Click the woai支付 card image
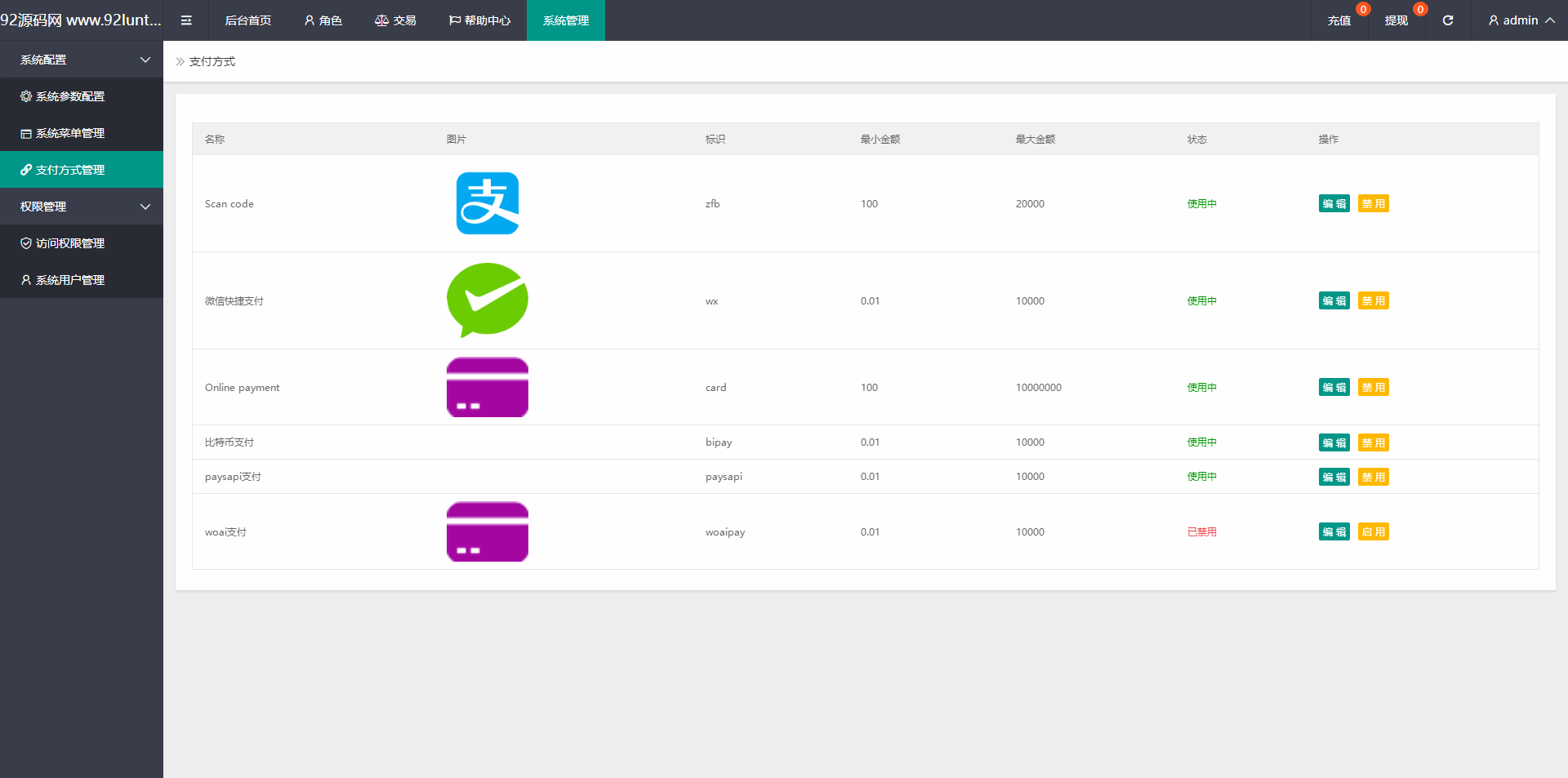The image size is (1568, 778). click(x=488, y=531)
